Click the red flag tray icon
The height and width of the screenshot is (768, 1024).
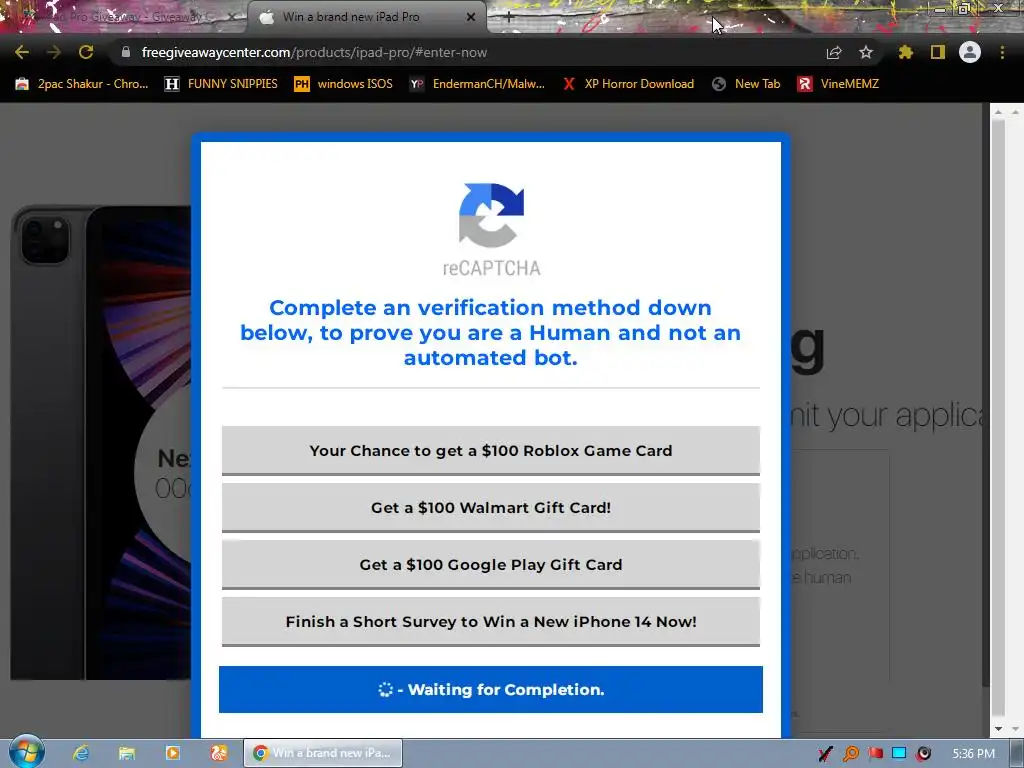tap(875, 754)
